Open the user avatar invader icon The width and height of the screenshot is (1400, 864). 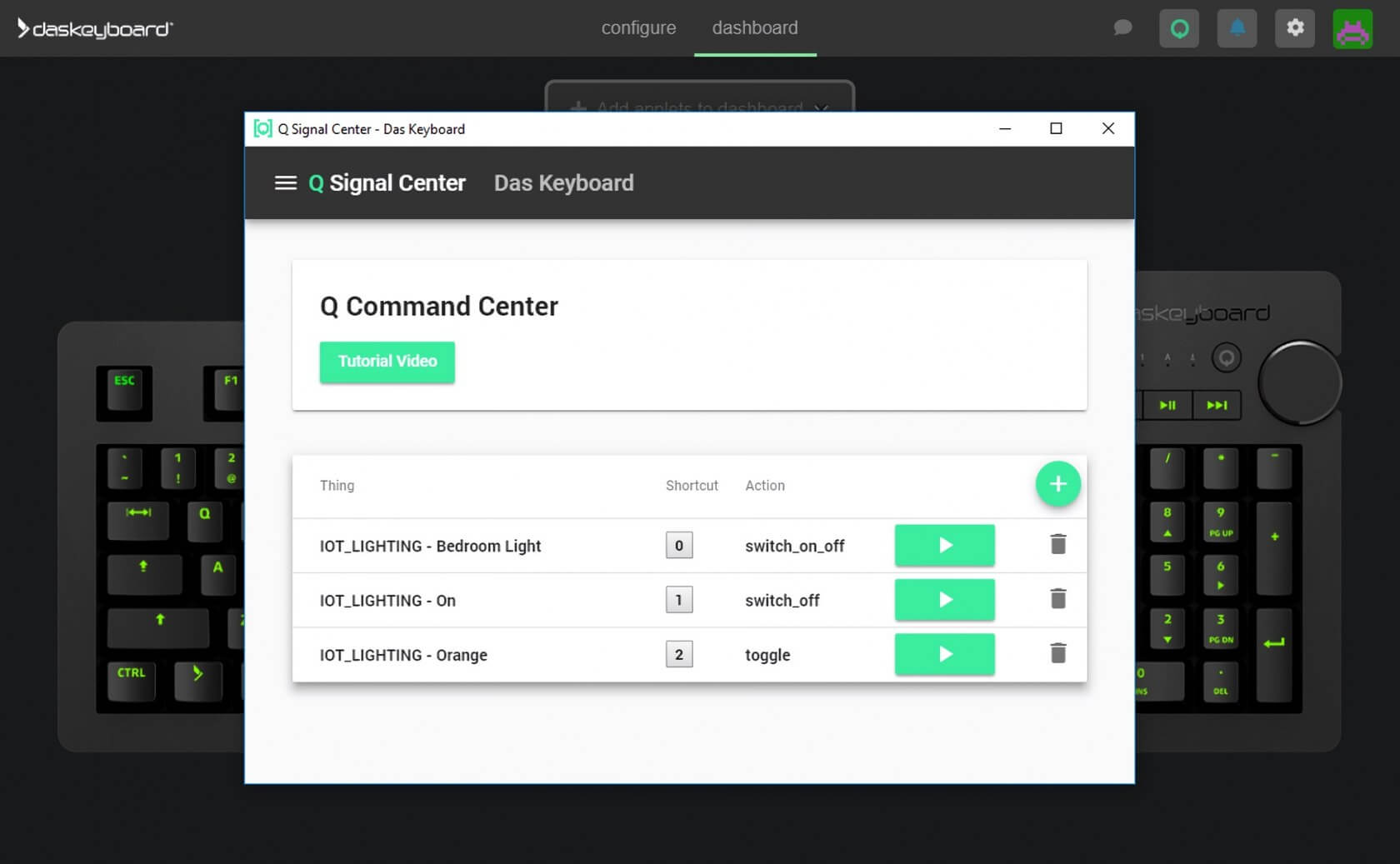click(x=1352, y=28)
